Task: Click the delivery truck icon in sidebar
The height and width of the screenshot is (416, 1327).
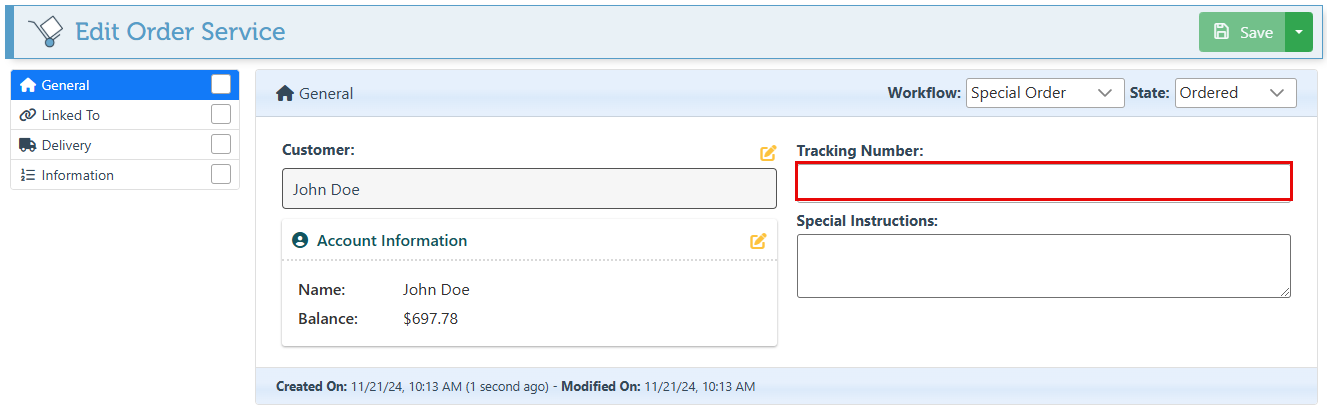Action: (x=28, y=145)
